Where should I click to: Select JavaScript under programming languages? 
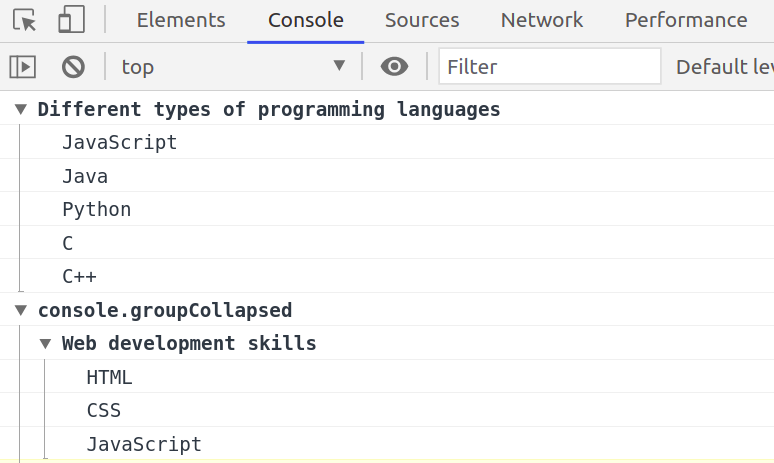(119, 142)
